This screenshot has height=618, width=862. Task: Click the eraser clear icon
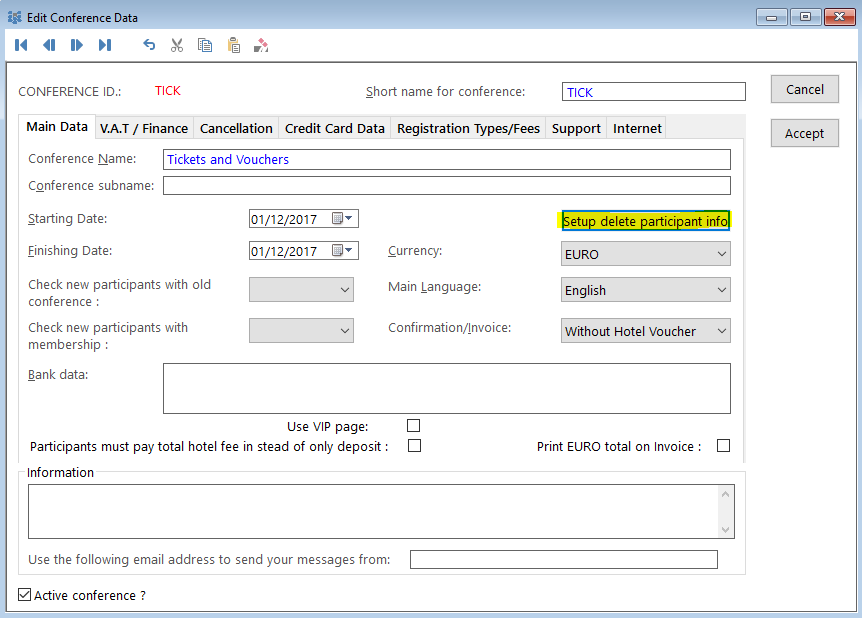[261, 45]
